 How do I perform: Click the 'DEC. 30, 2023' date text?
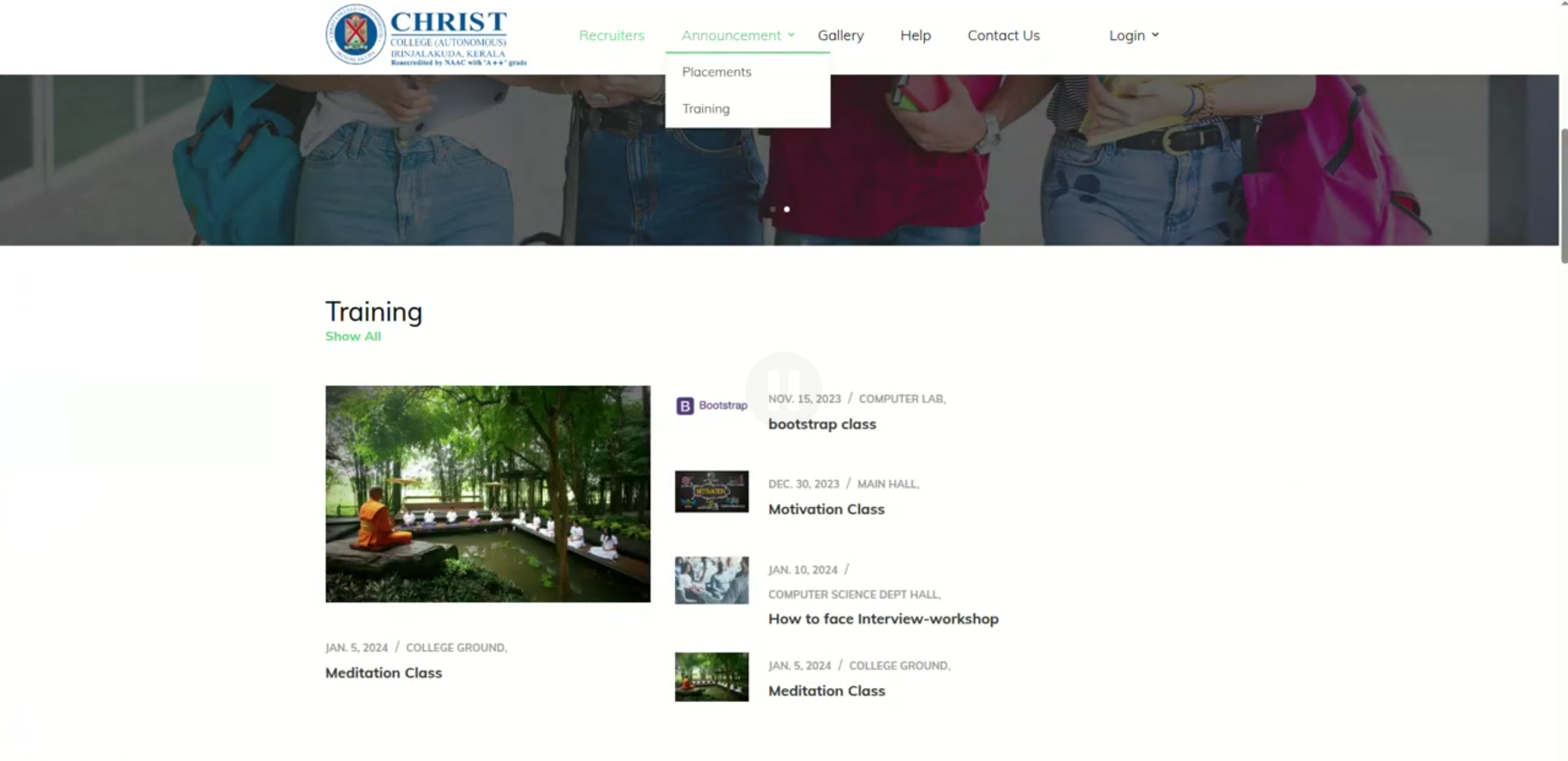click(803, 484)
